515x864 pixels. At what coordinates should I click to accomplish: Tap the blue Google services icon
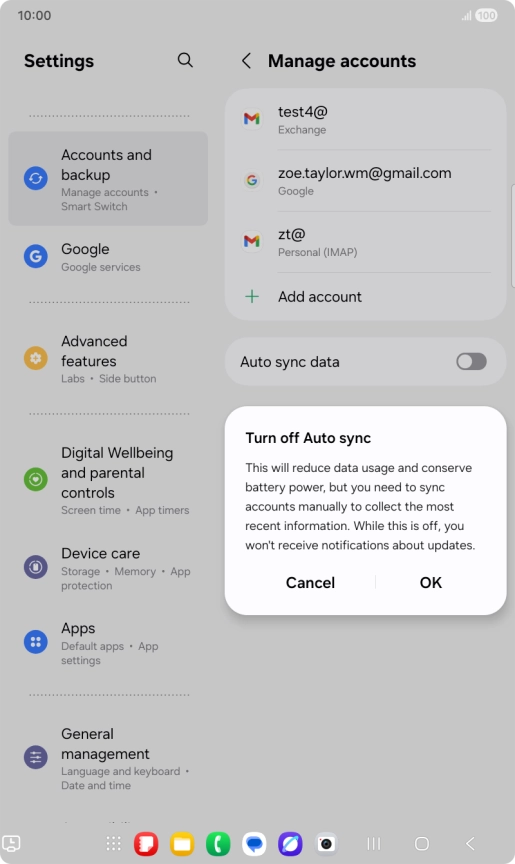click(36, 256)
